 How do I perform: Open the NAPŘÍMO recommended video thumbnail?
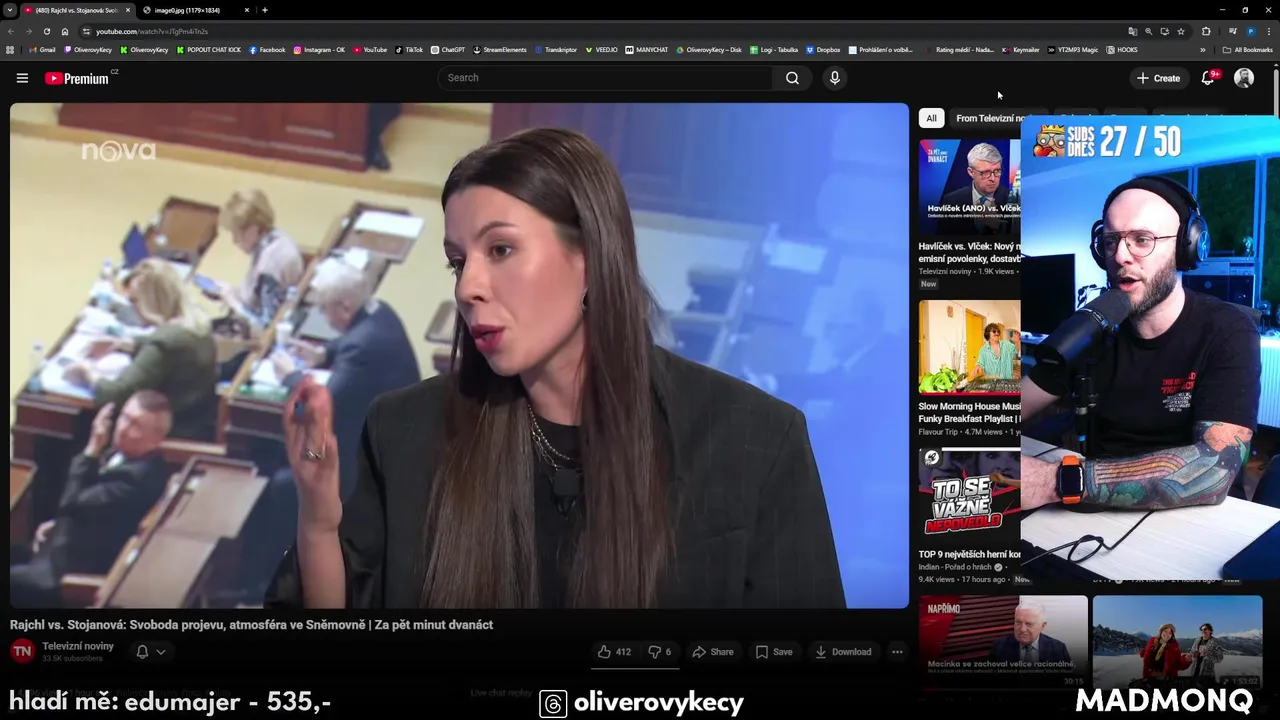click(1003, 642)
